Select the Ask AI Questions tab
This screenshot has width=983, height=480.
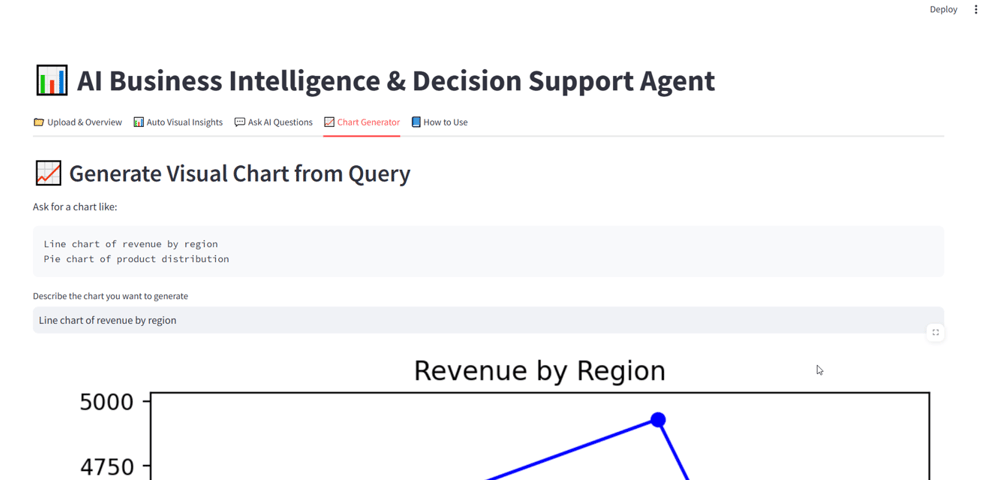[273, 122]
